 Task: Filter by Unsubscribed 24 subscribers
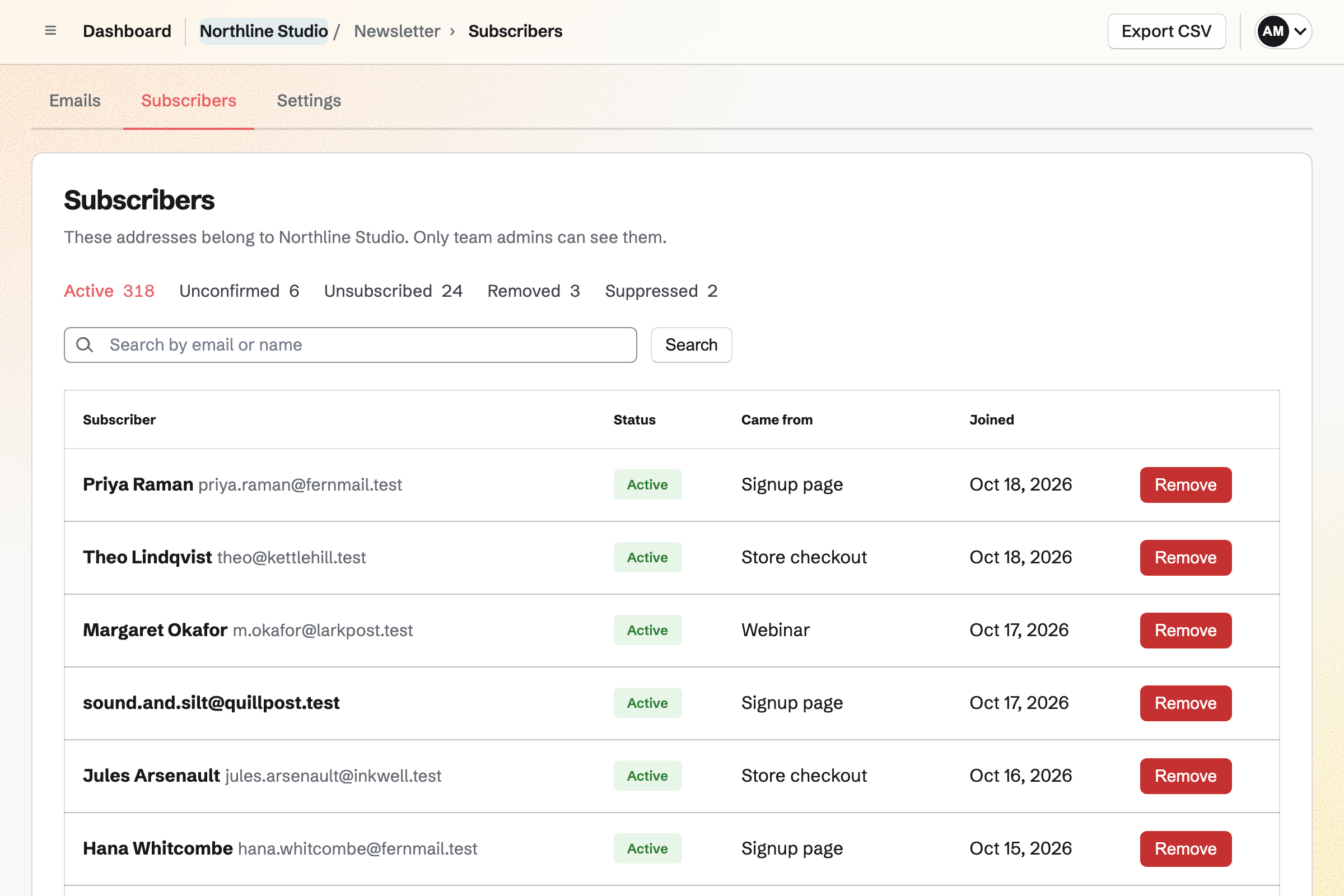[393, 291]
